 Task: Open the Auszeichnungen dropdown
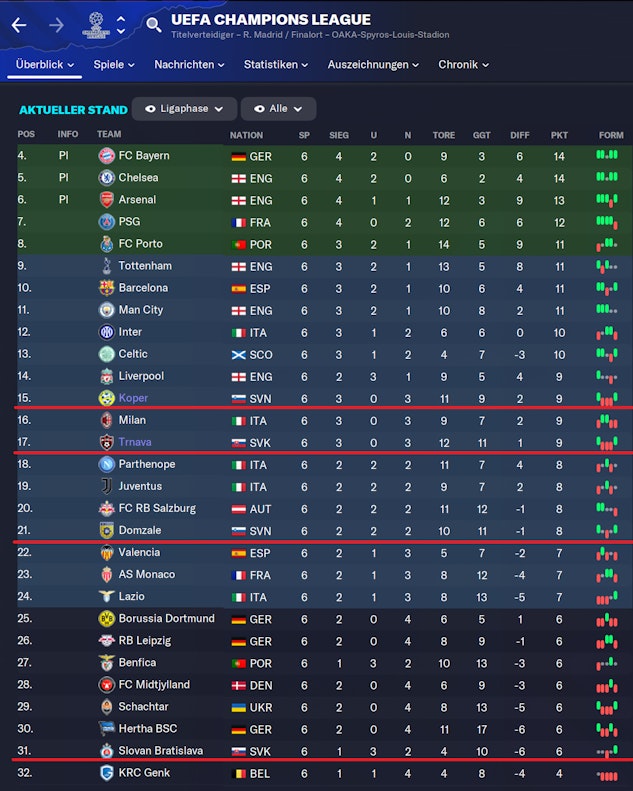click(x=374, y=65)
